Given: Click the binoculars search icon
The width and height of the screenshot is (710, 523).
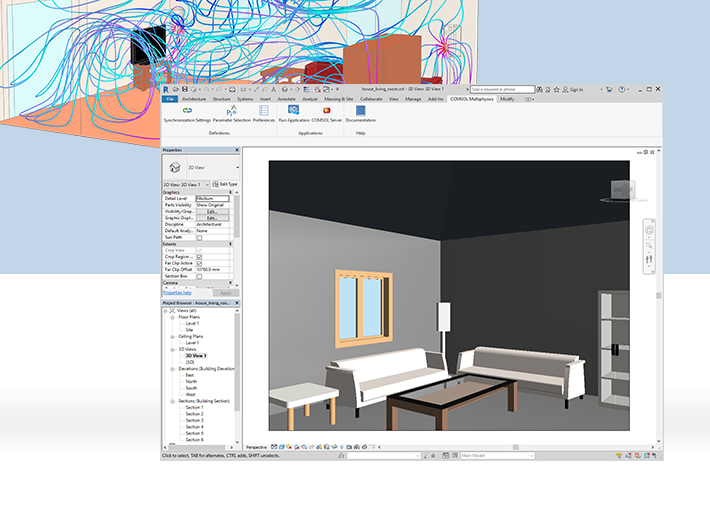Looking at the screenshot, I should pyautogui.click(x=540, y=90).
